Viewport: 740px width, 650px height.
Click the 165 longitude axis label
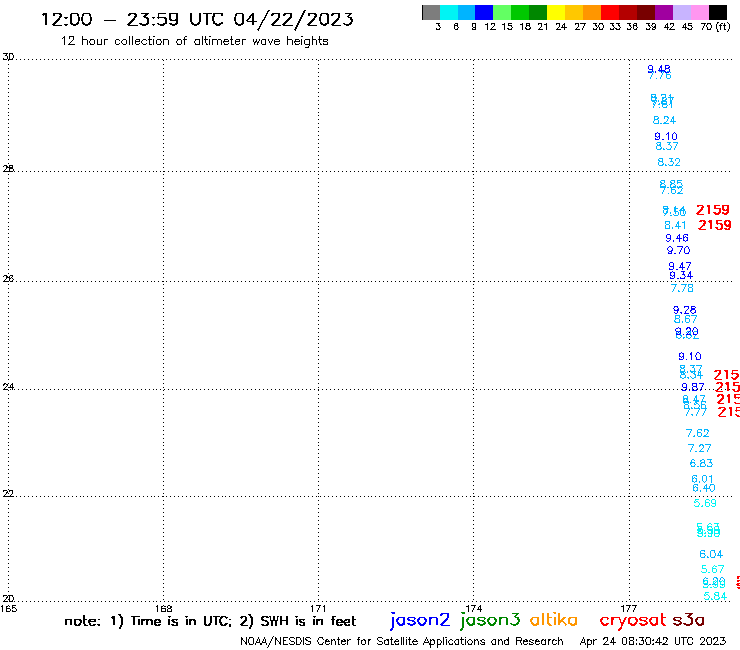click(x=8, y=608)
